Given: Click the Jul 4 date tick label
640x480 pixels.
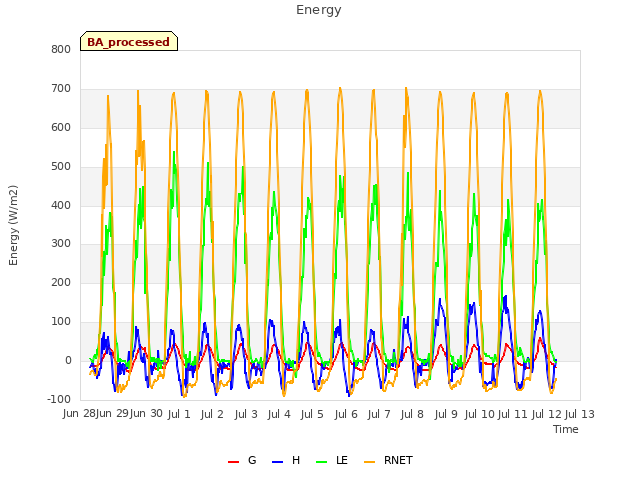Looking at the screenshot, I should (x=279, y=414).
